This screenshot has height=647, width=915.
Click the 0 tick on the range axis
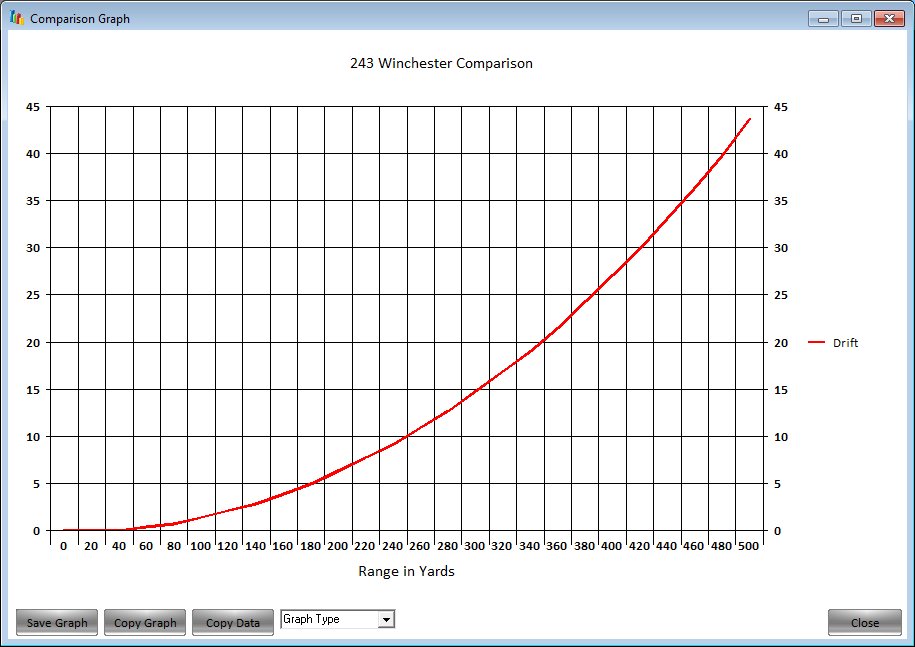click(64, 546)
